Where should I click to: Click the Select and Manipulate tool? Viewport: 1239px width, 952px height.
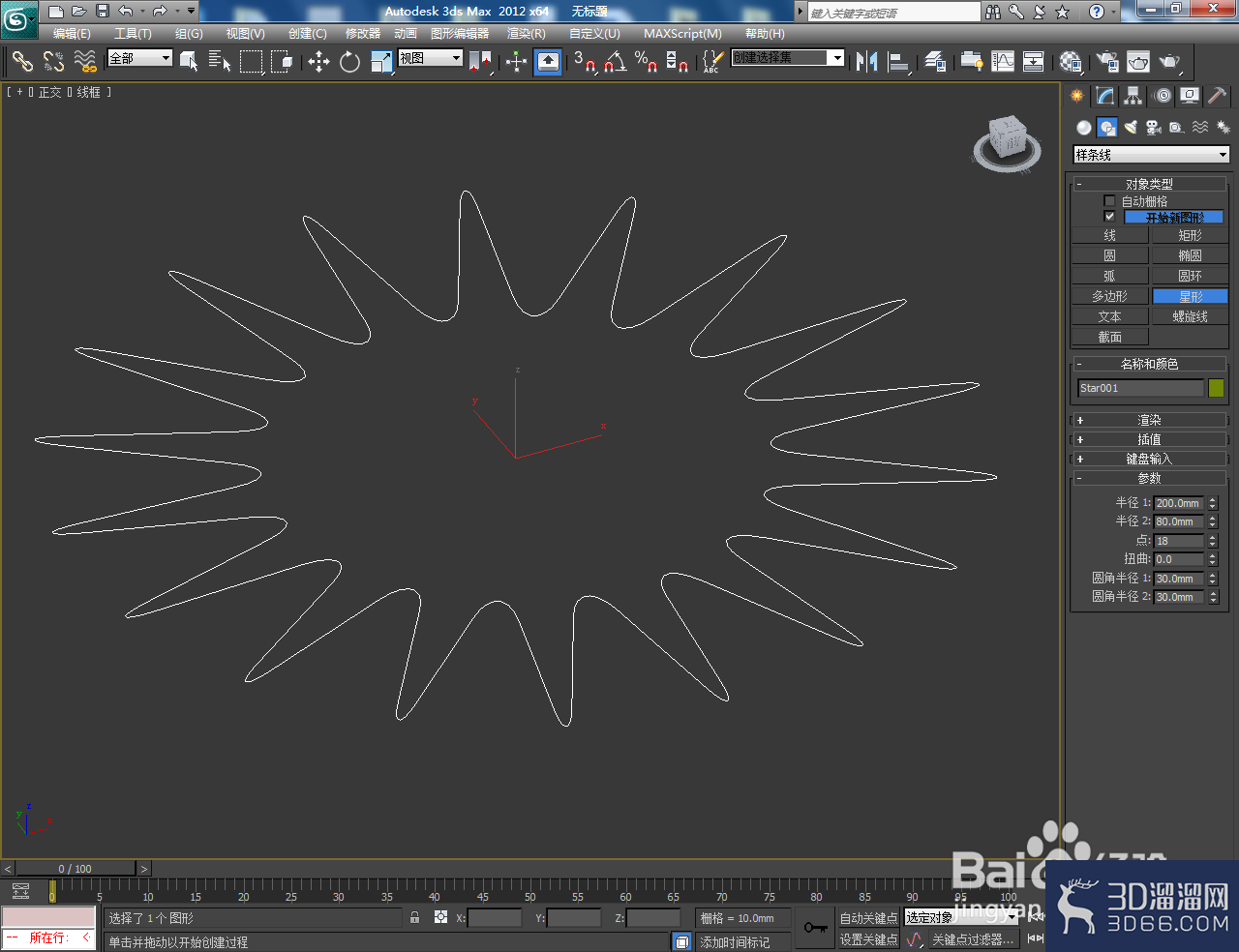[517, 62]
